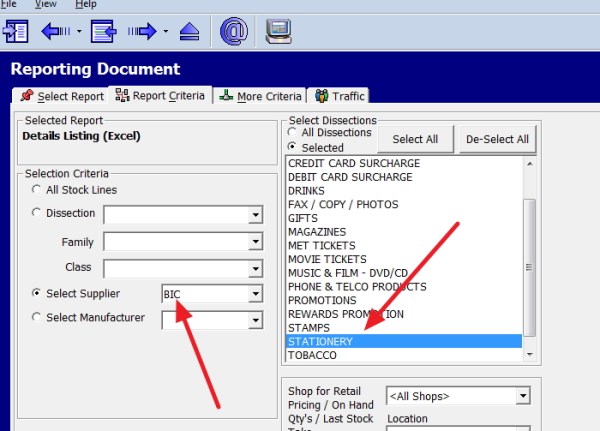Click the import document toolbar icon

pos(15,31)
